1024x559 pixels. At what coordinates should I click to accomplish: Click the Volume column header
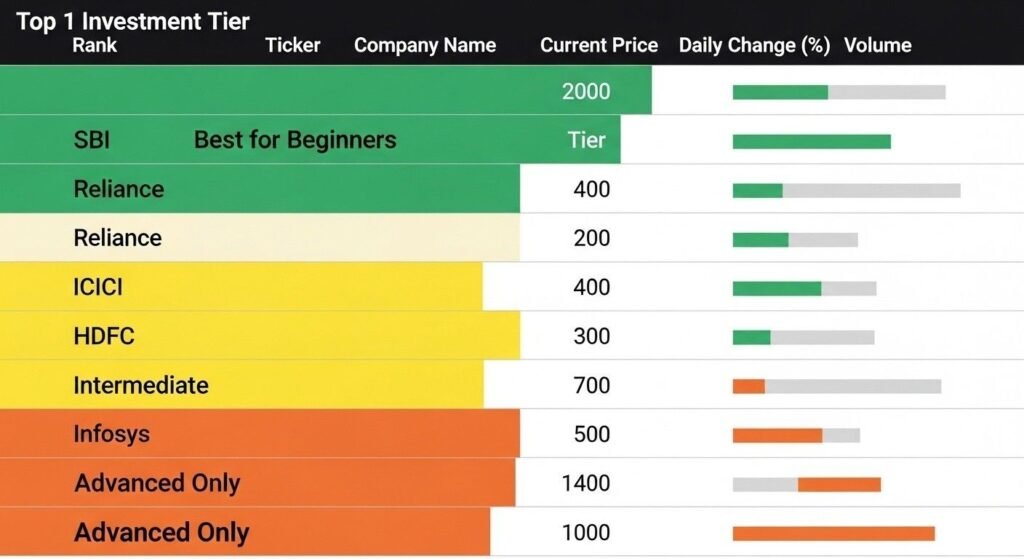click(x=878, y=45)
